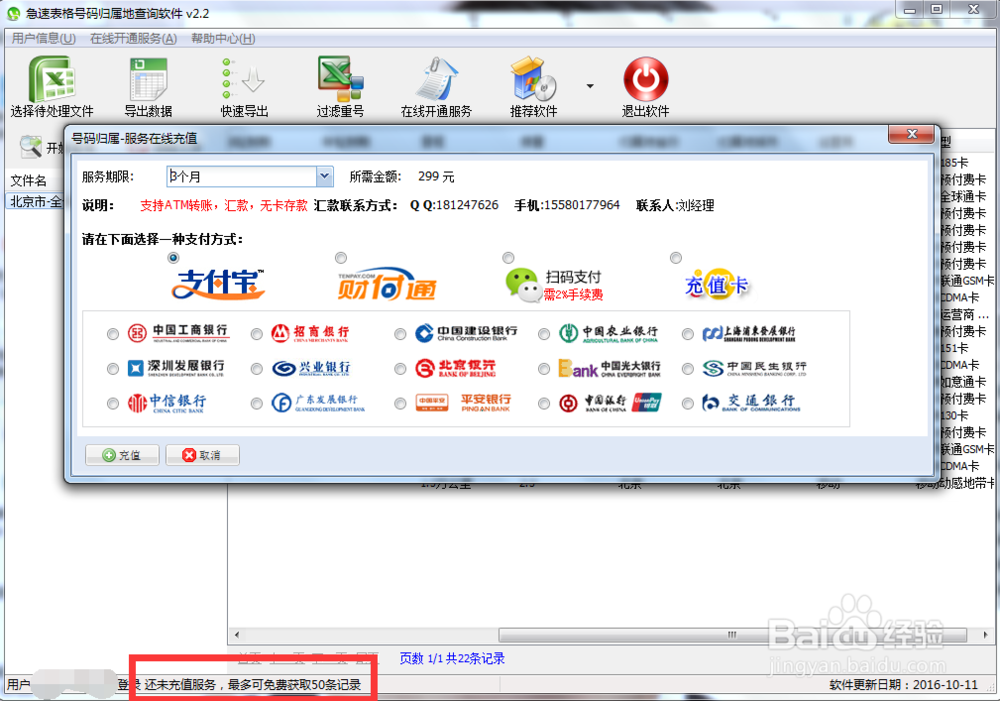Image resolution: width=1000 pixels, height=701 pixels.
Task: Click the 页数 1/1 共22条记录 text
Action: point(452,658)
